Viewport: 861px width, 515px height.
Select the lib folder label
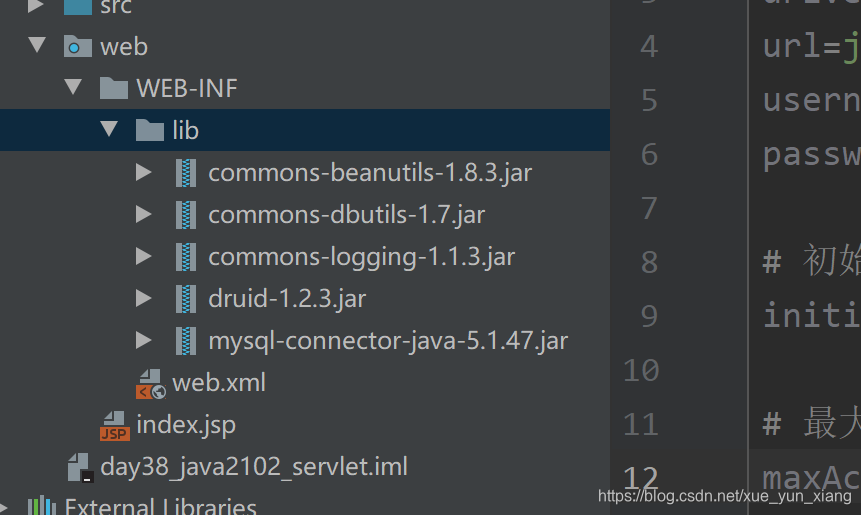pyautogui.click(x=186, y=131)
